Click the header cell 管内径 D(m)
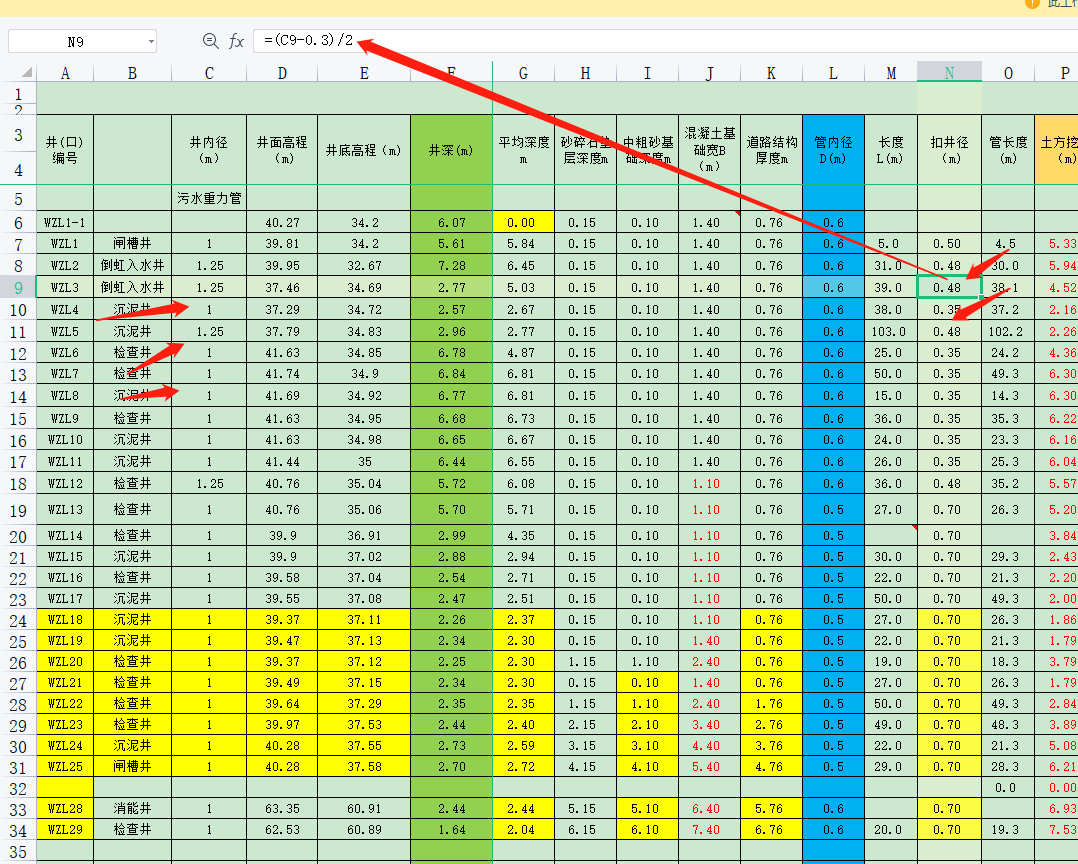This screenshot has width=1078, height=864. click(833, 150)
